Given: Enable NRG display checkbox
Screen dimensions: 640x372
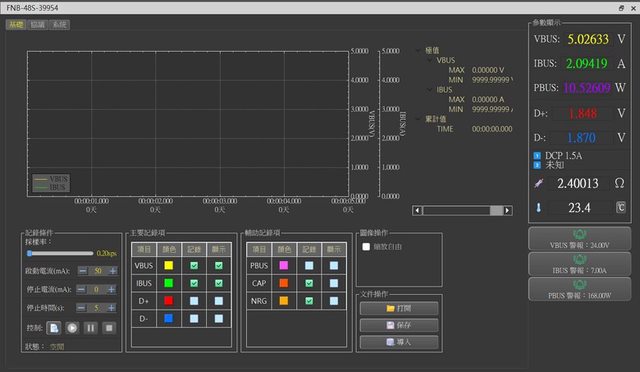Looking at the screenshot, I should 334,301.
